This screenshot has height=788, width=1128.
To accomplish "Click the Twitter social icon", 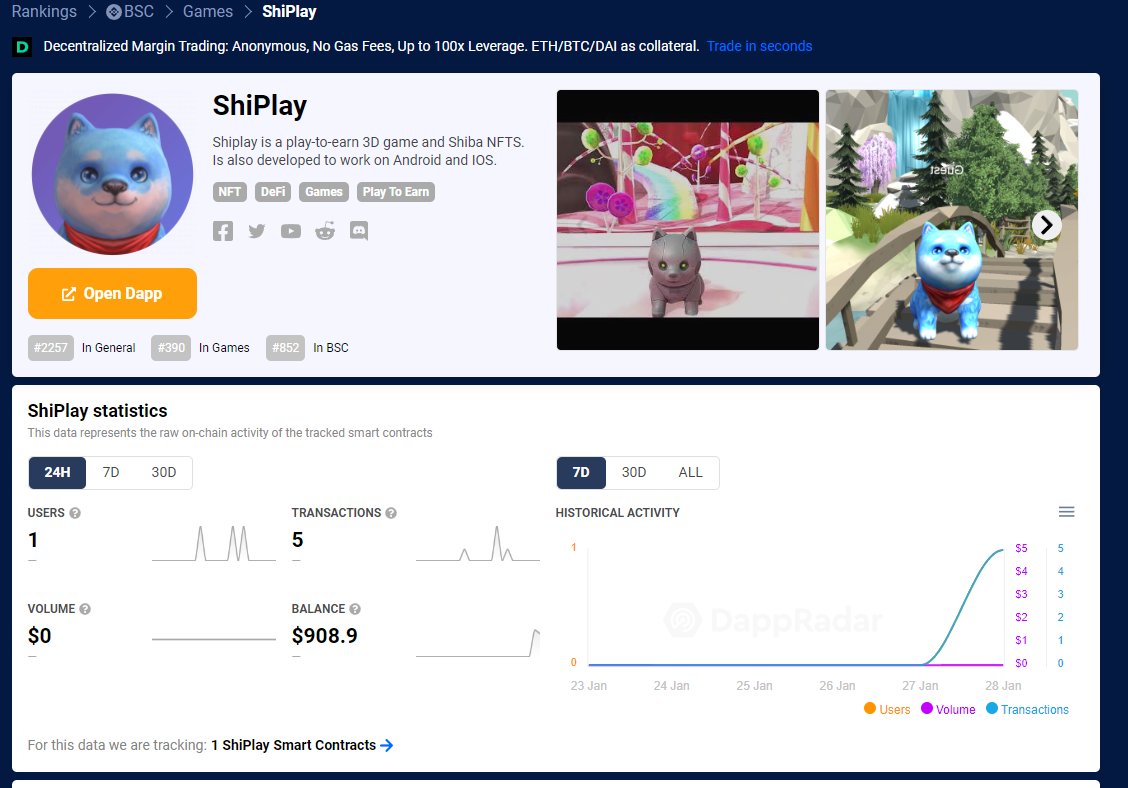I will tap(256, 231).
